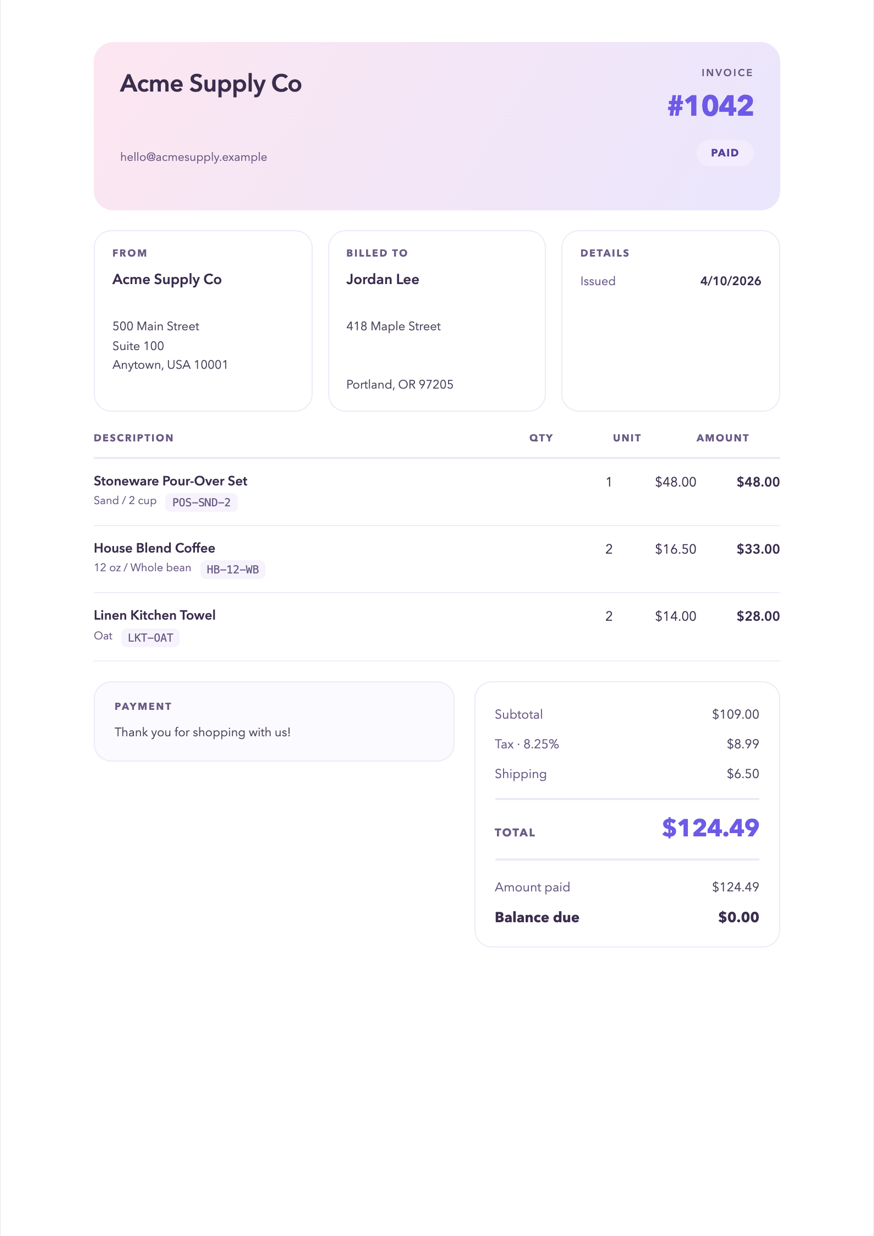
Task: Click the invoice number #1042
Action: (x=710, y=105)
